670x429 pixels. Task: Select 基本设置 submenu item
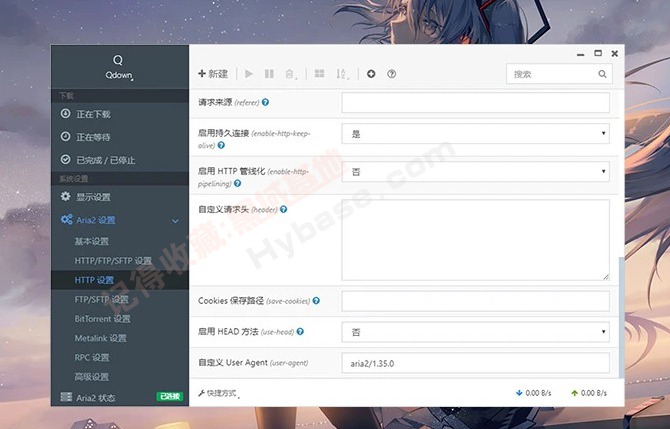[91, 241]
